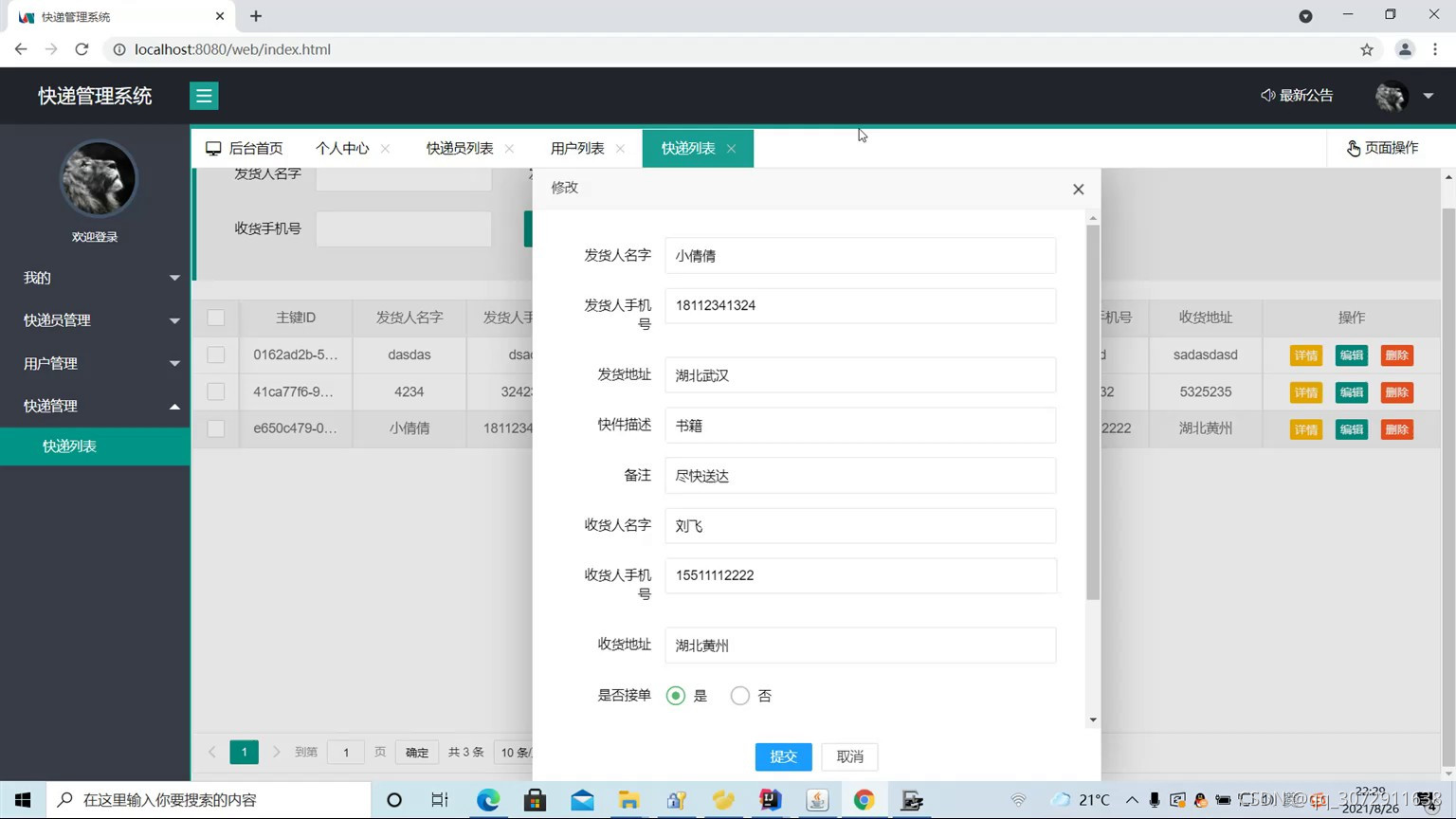Image resolution: width=1456 pixels, height=819 pixels.
Task: Switch to the 后台首页 tab
Action: coord(246,149)
